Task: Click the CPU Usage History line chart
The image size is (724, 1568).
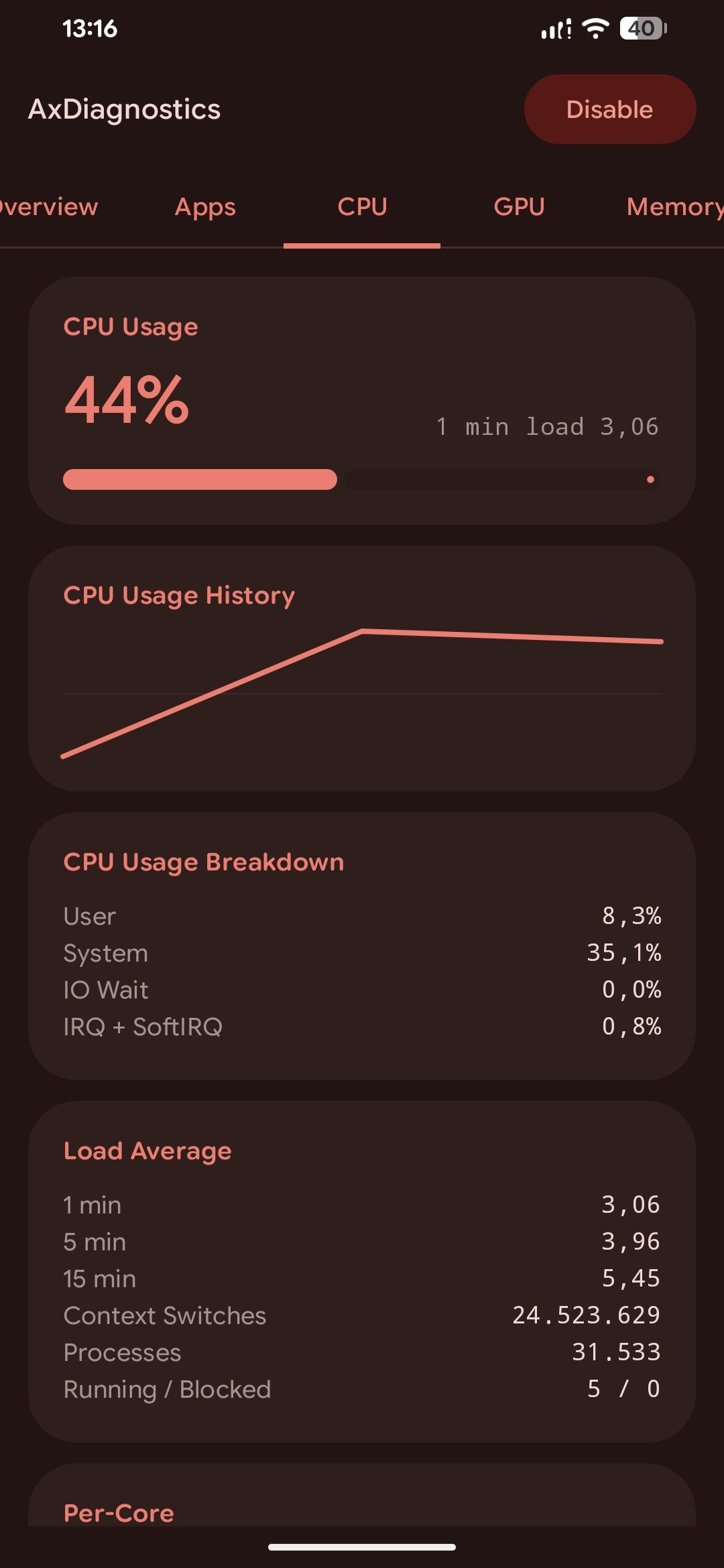Action: (362, 694)
